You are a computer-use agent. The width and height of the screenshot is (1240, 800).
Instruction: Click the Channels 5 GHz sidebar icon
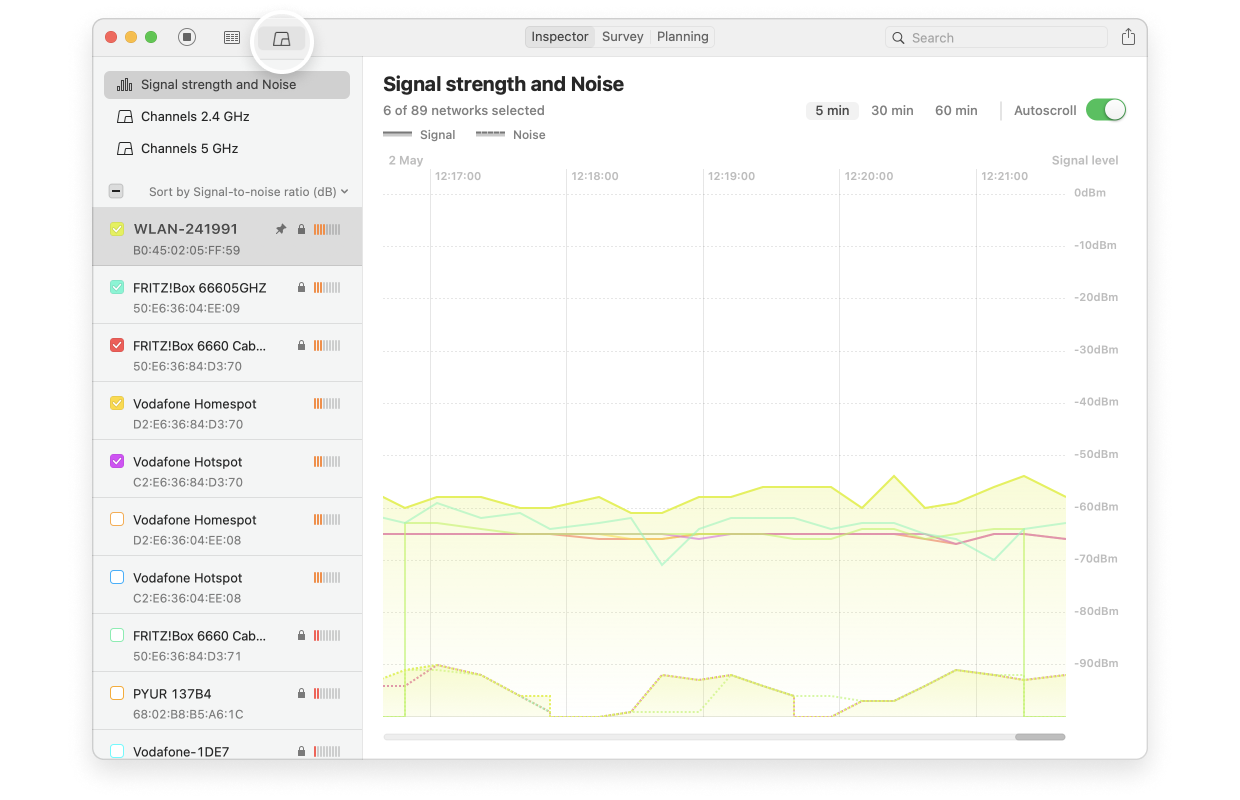pyautogui.click(x=125, y=149)
